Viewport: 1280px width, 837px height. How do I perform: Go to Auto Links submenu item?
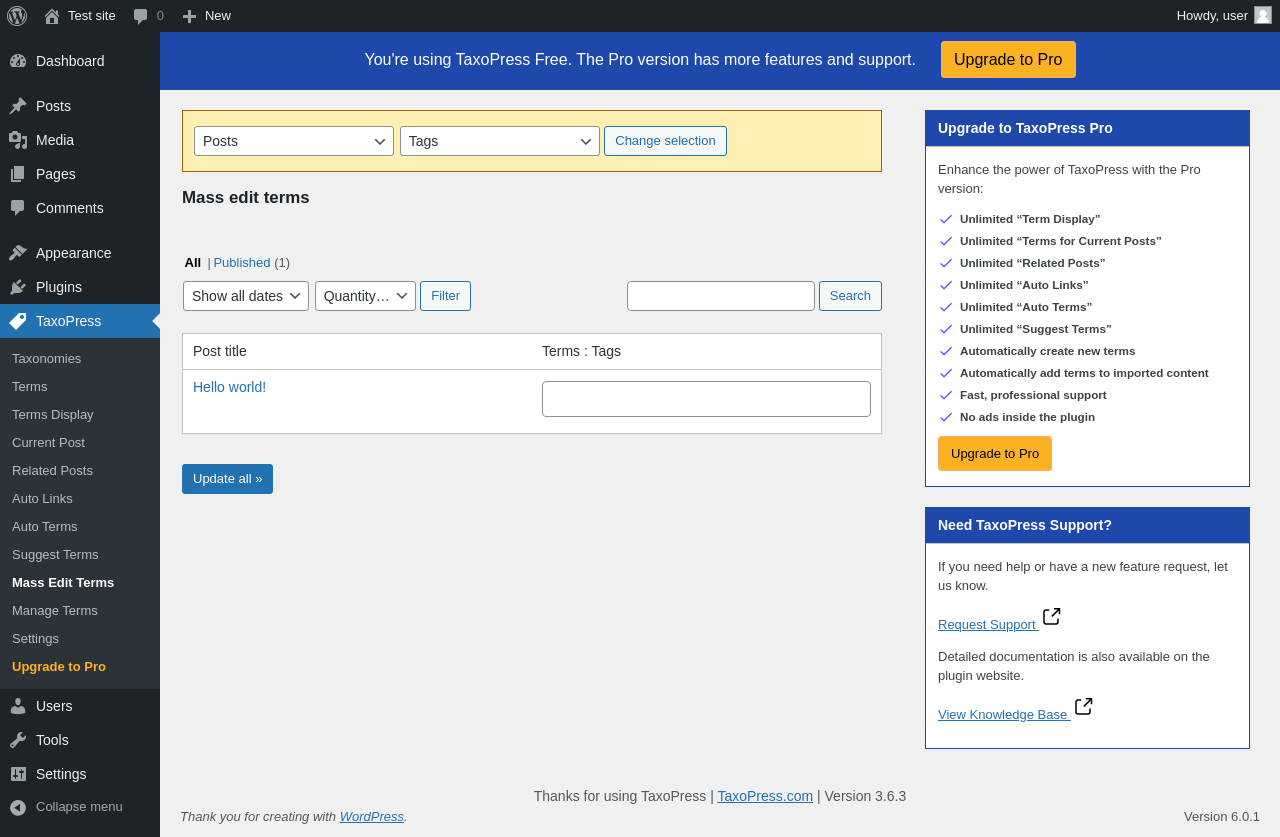(42, 498)
